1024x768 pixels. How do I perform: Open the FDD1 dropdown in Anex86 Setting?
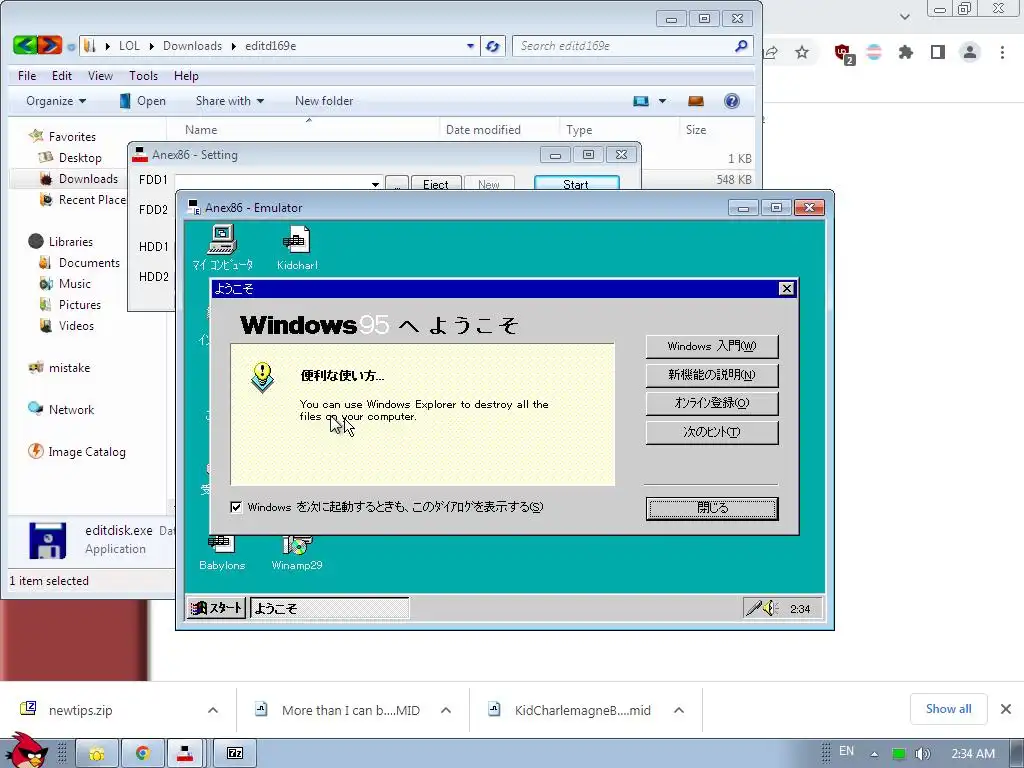click(375, 184)
